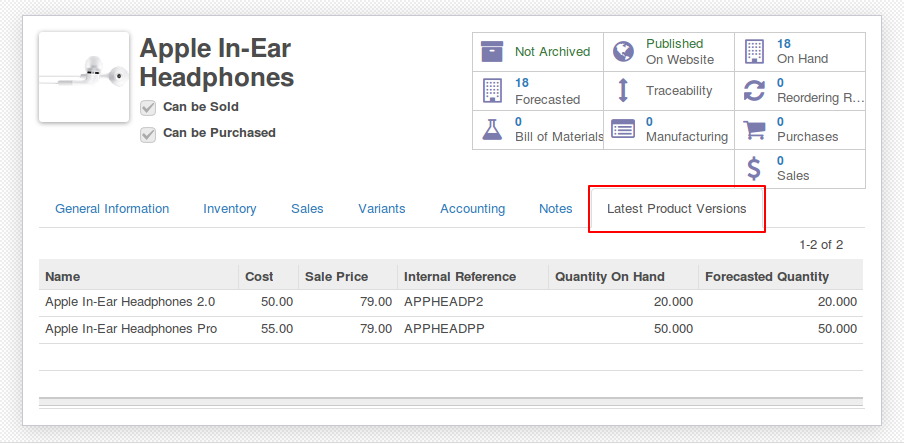Sort by Sale Price column header
Image resolution: width=904 pixels, height=444 pixels.
(348, 277)
